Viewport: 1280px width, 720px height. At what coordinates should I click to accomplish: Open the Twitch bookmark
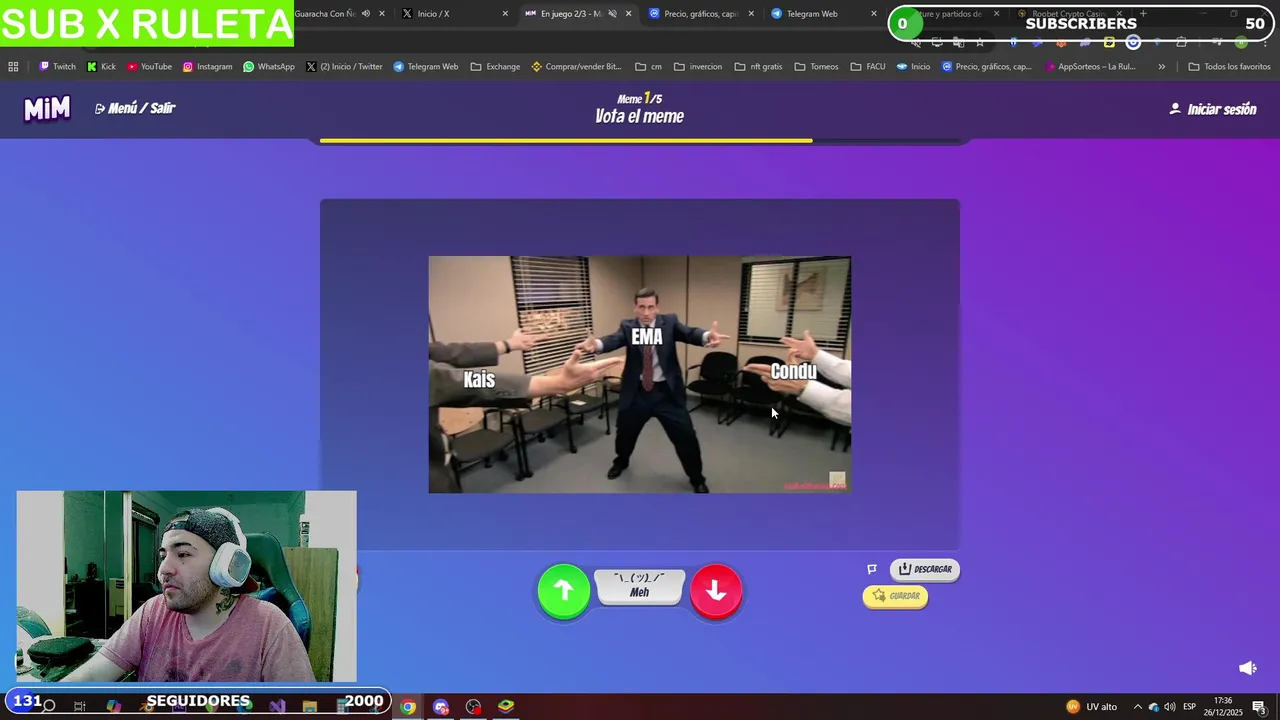pyautogui.click(x=58, y=67)
